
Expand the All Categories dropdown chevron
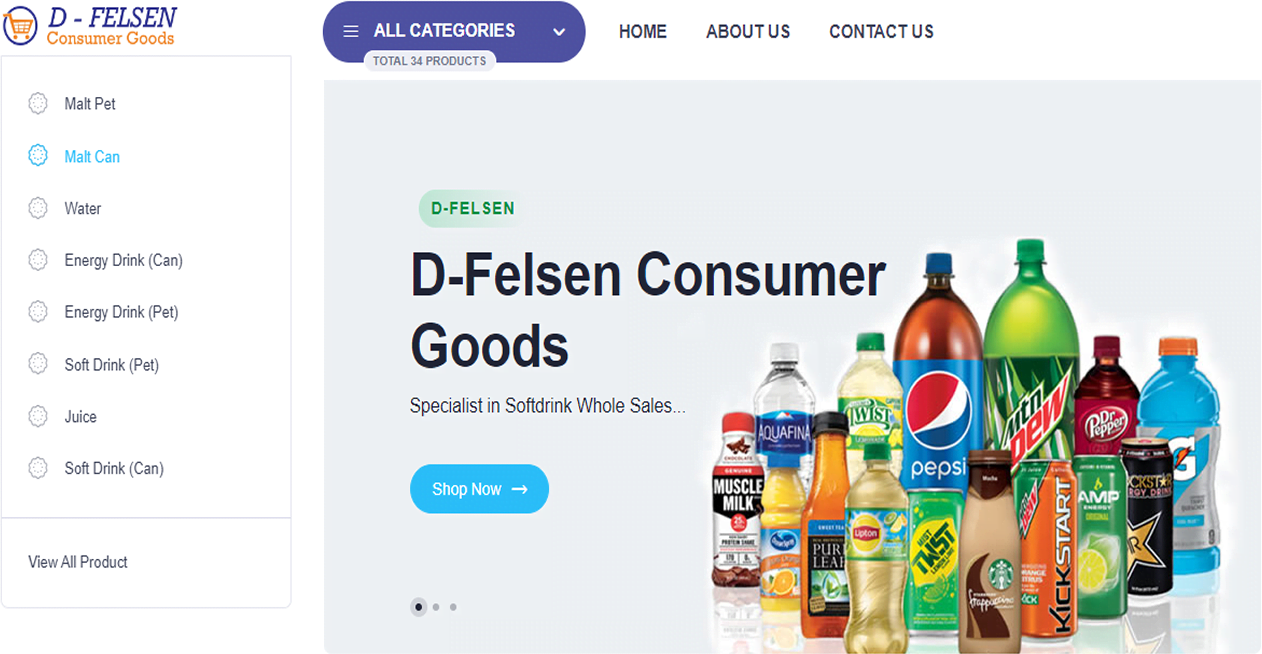(x=559, y=31)
